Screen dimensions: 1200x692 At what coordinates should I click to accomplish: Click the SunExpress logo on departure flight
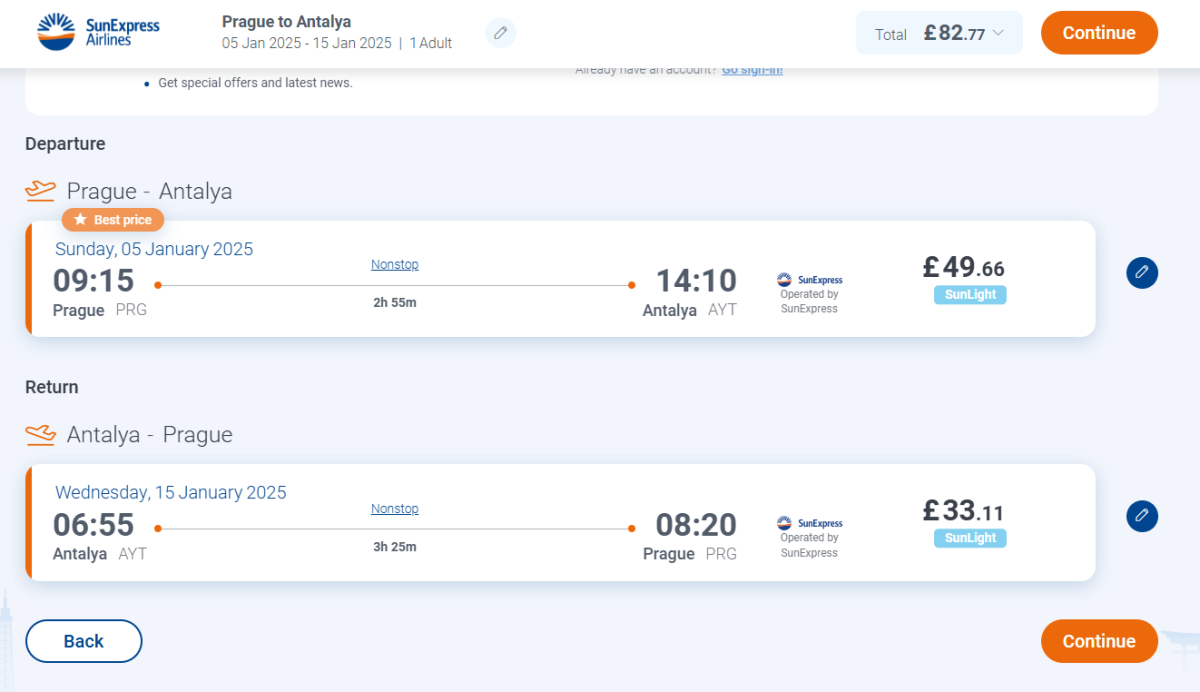click(x=810, y=280)
